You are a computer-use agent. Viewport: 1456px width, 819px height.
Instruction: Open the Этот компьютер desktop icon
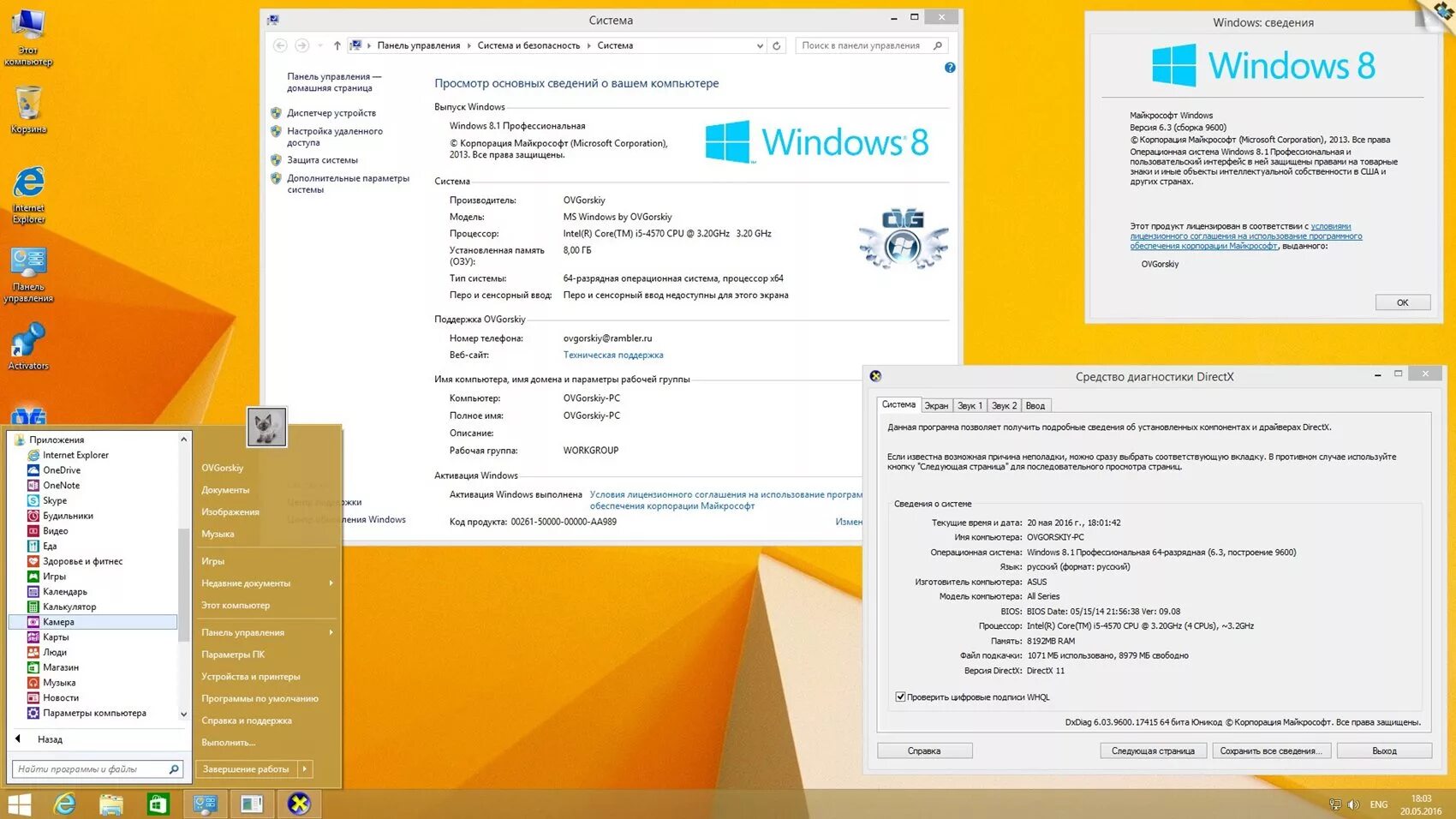28,37
